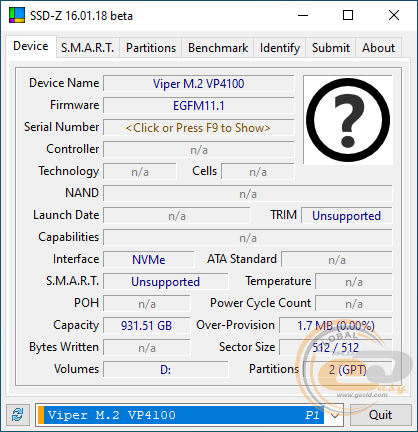Reveal serial number via Click or Press F9 field

(198, 128)
